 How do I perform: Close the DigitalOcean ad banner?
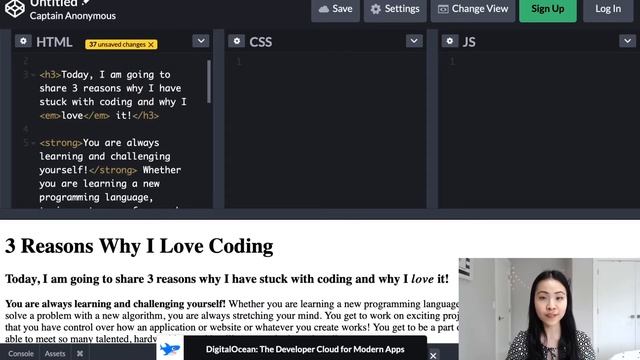(x=433, y=356)
